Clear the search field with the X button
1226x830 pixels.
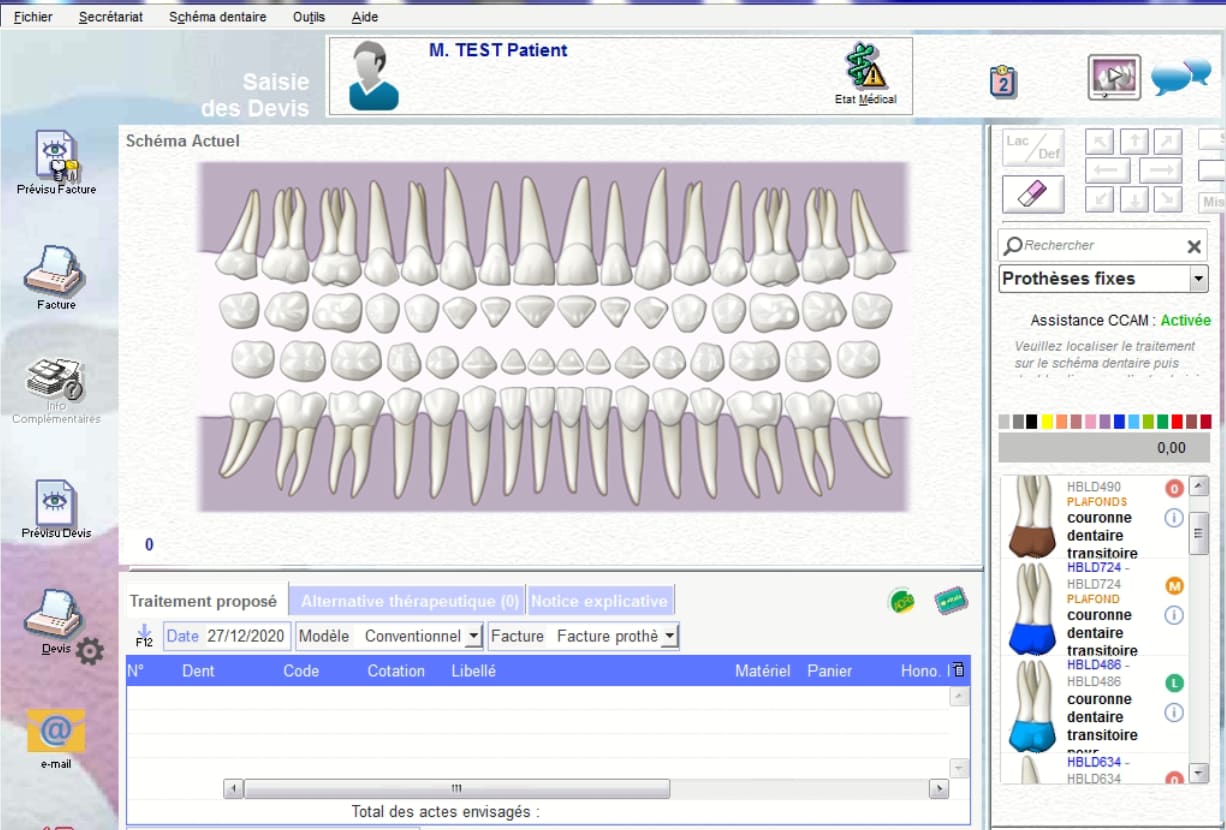(x=1193, y=246)
